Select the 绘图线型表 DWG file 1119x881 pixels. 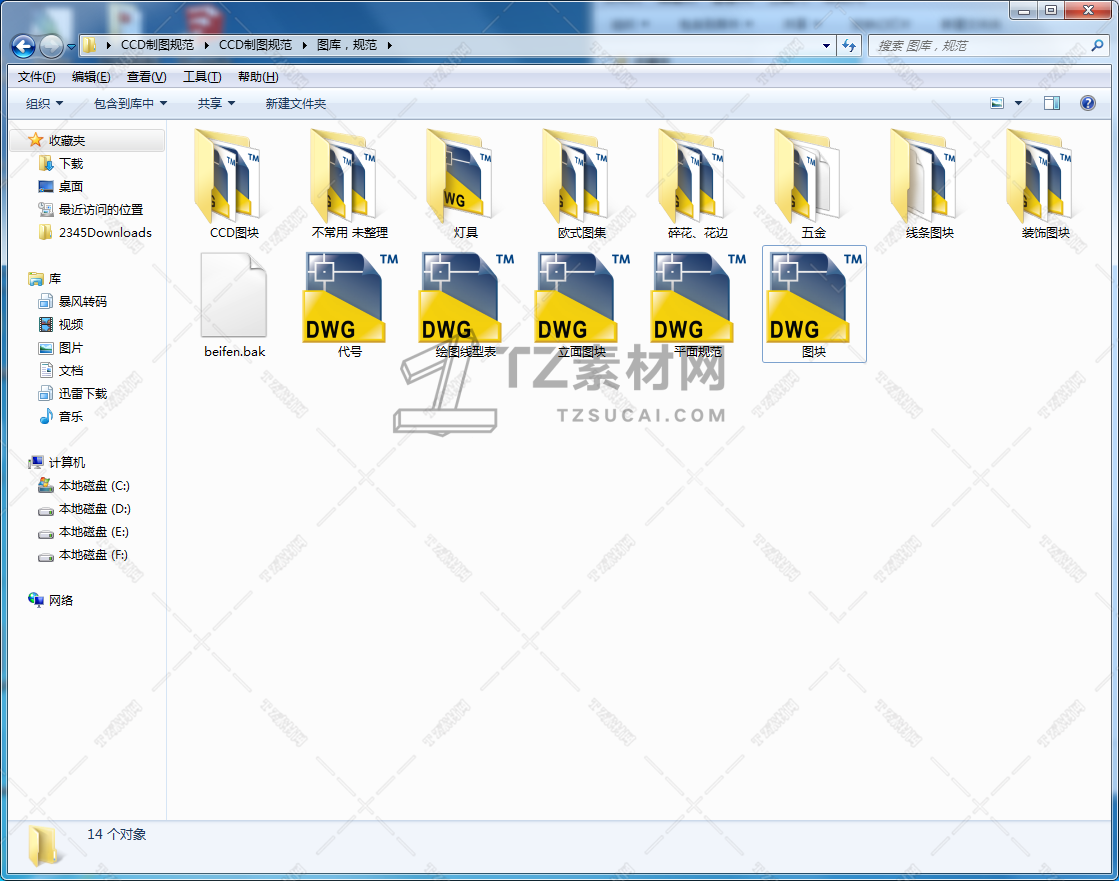[465, 305]
